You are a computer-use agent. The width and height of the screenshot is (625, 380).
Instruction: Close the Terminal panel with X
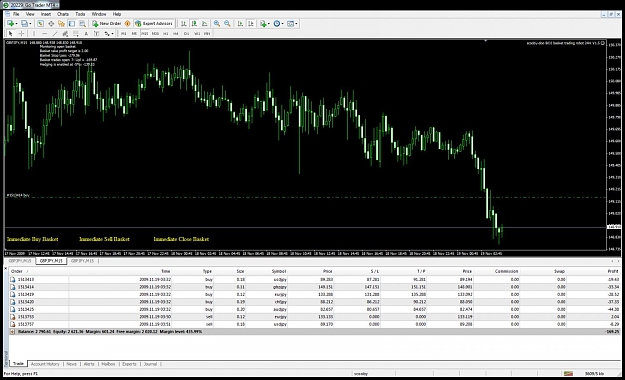[6, 268]
